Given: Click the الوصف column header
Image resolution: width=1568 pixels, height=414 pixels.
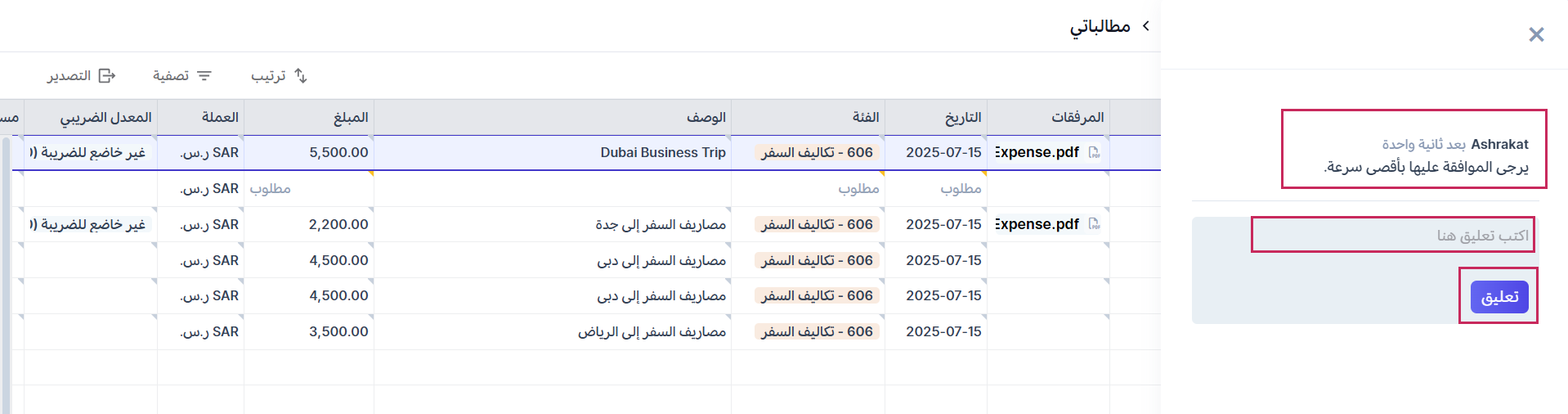Looking at the screenshot, I should pos(706,118).
